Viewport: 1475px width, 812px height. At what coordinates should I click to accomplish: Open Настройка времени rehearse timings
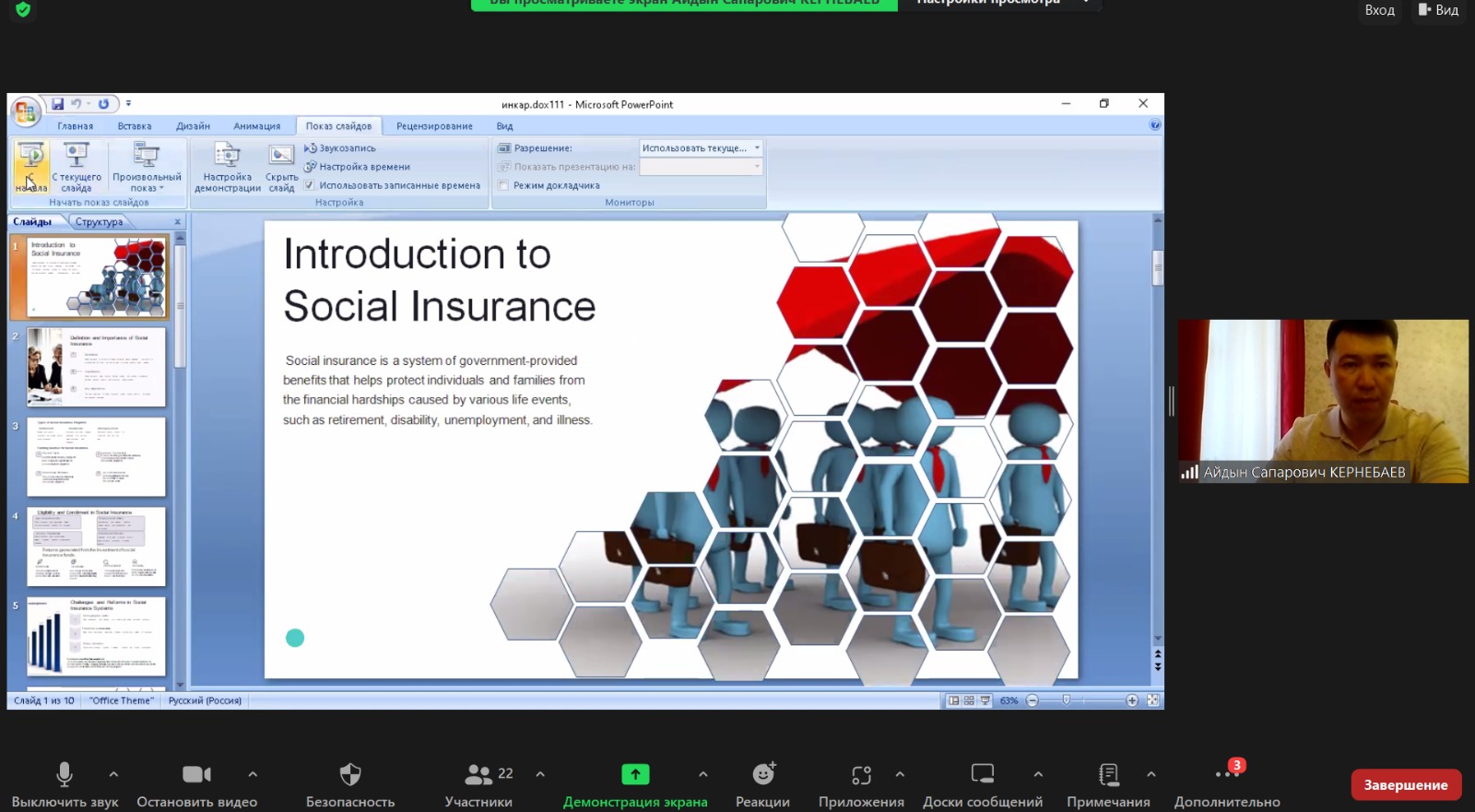tap(358, 167)
